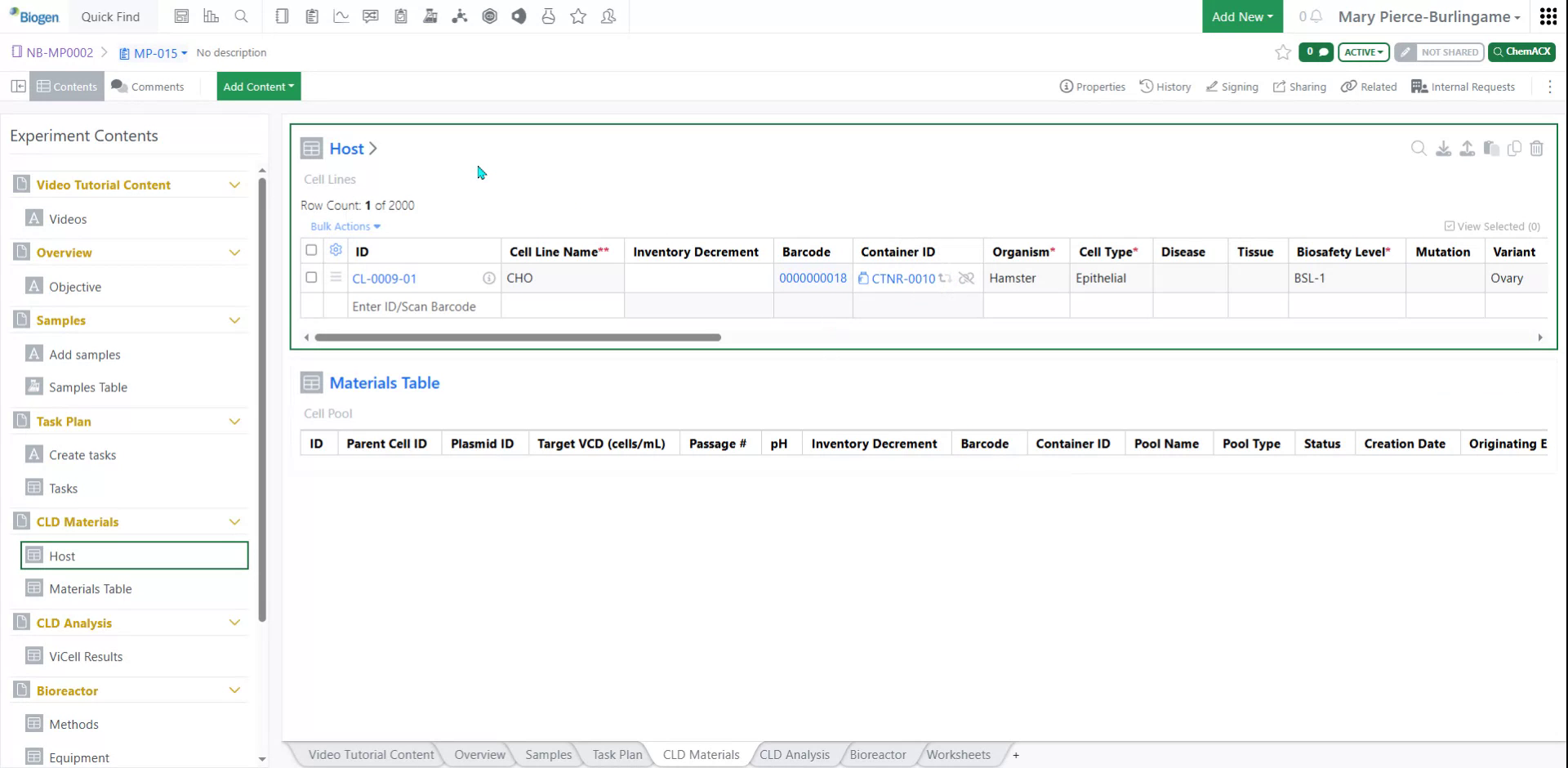Viewport: 1568px width, 768px height.
Task: Open Quick Find search magnifier in top toolbar
Action: (x=241, y=16)
